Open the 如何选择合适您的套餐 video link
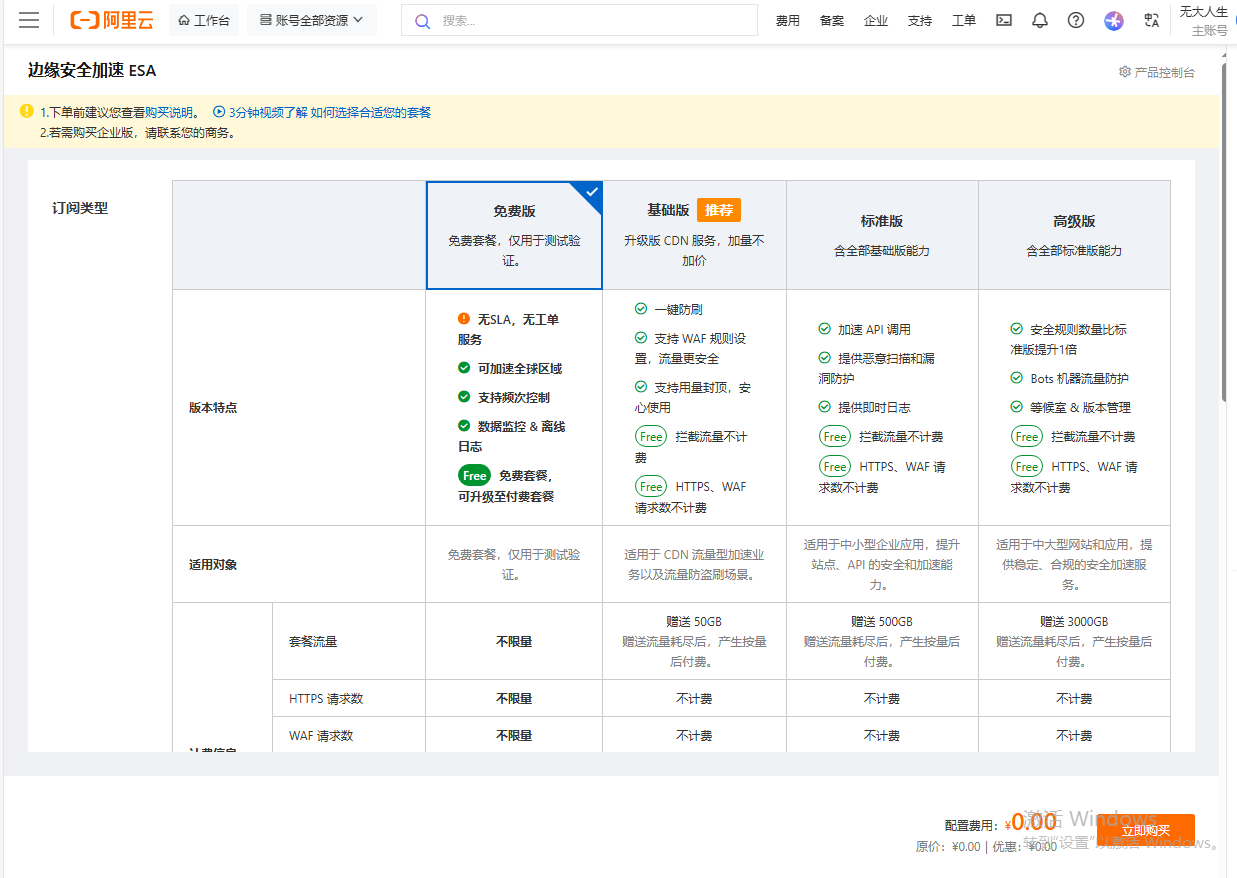Viewport: 1237px width, 878px height. pos(370,113)
